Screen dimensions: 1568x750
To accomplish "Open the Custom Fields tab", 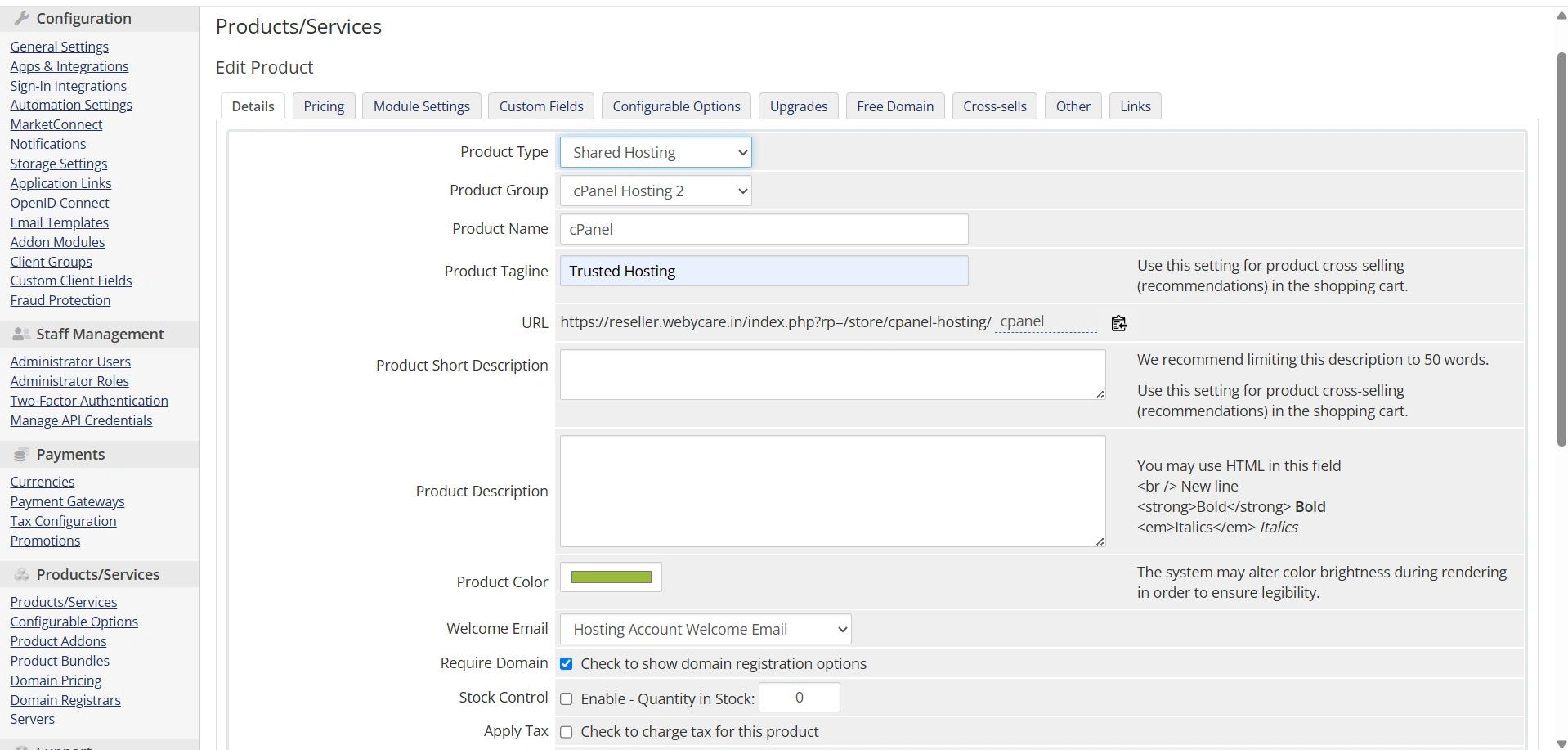I will pyautogui.click(x=541, y=106).
